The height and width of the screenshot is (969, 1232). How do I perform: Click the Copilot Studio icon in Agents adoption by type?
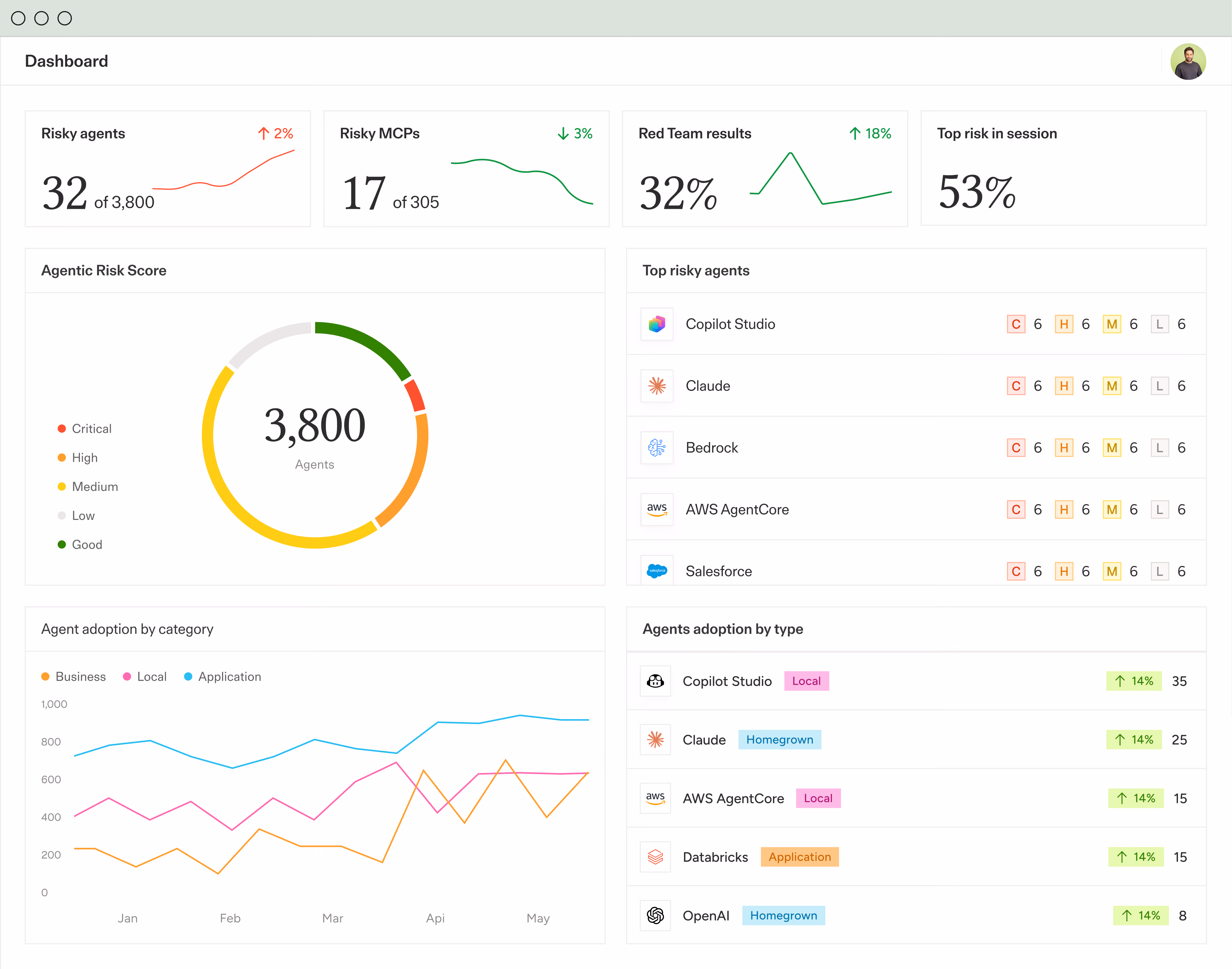click(655, 681)
